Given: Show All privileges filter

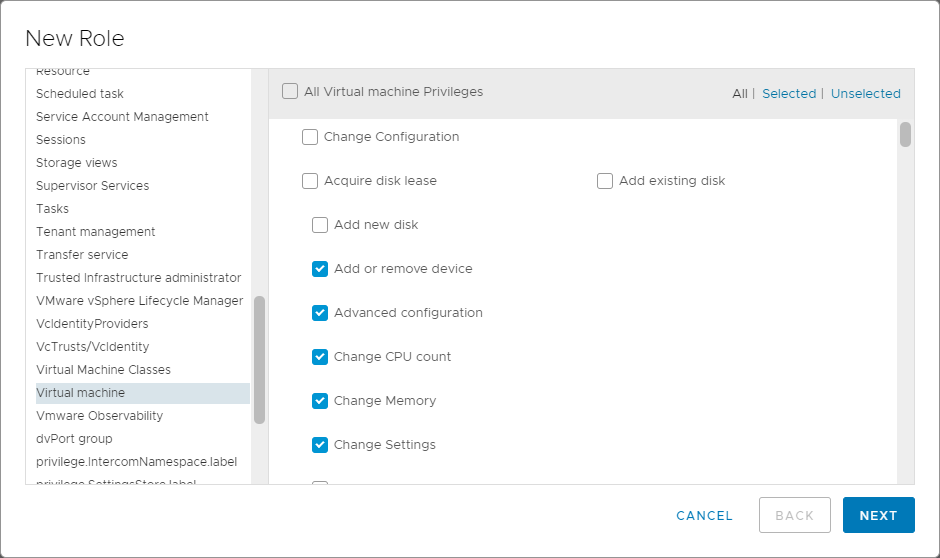Looking at the screenshot, I should (x=739, y=94).
